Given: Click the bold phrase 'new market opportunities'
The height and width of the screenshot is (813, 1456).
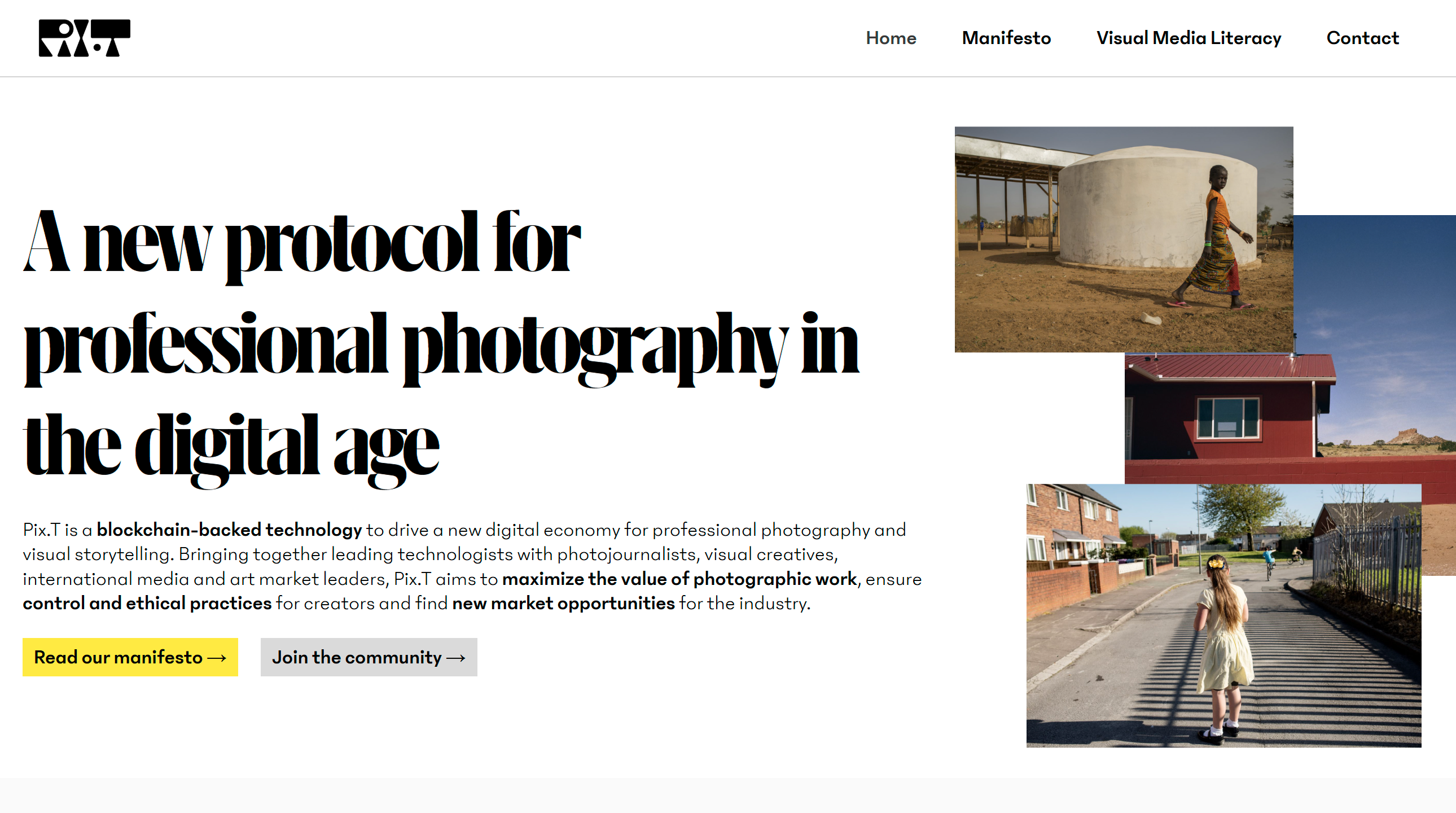Looking at the screenshot, I should (x=563, y=603).
